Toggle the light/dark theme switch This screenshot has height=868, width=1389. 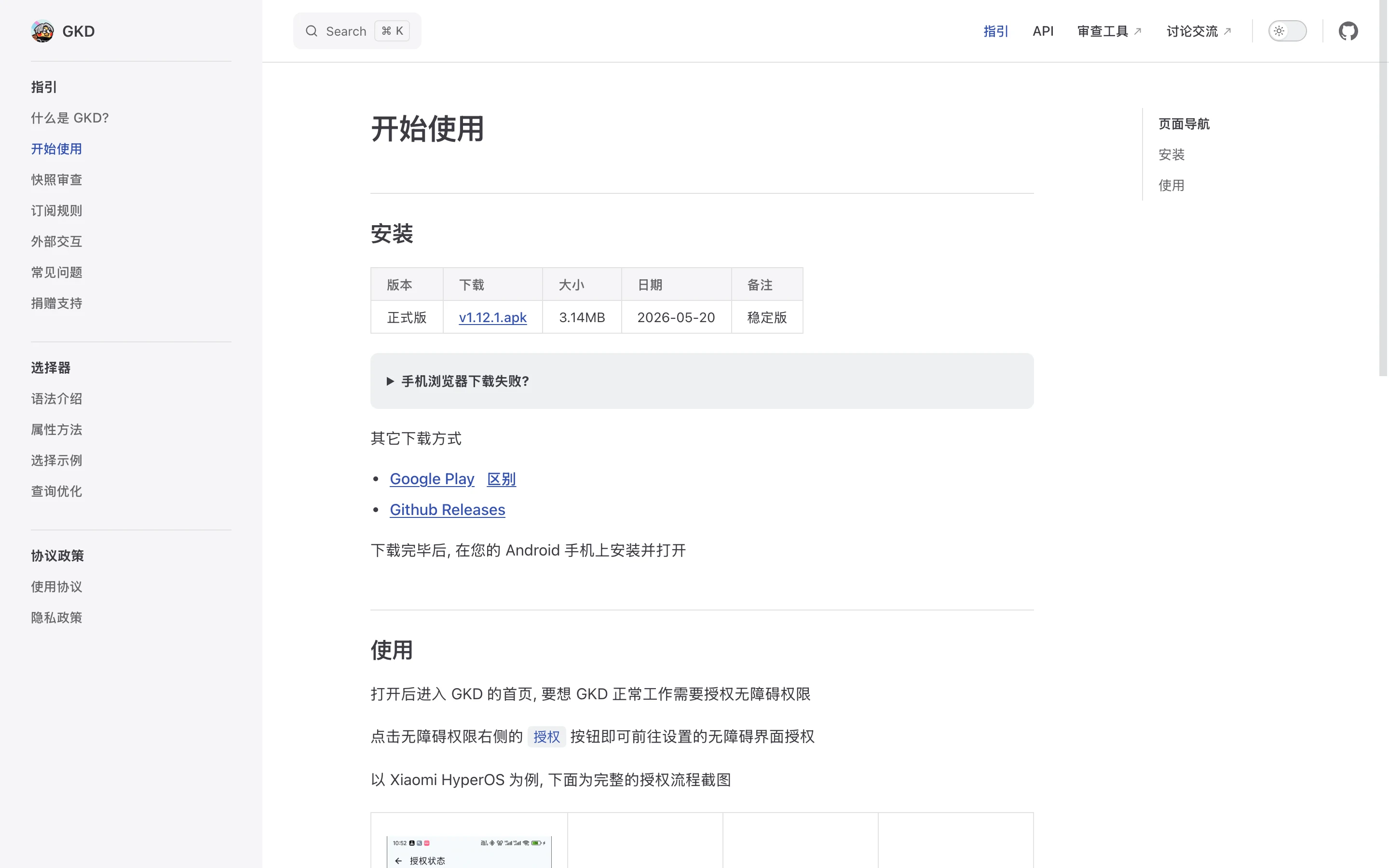point(1287,31)
